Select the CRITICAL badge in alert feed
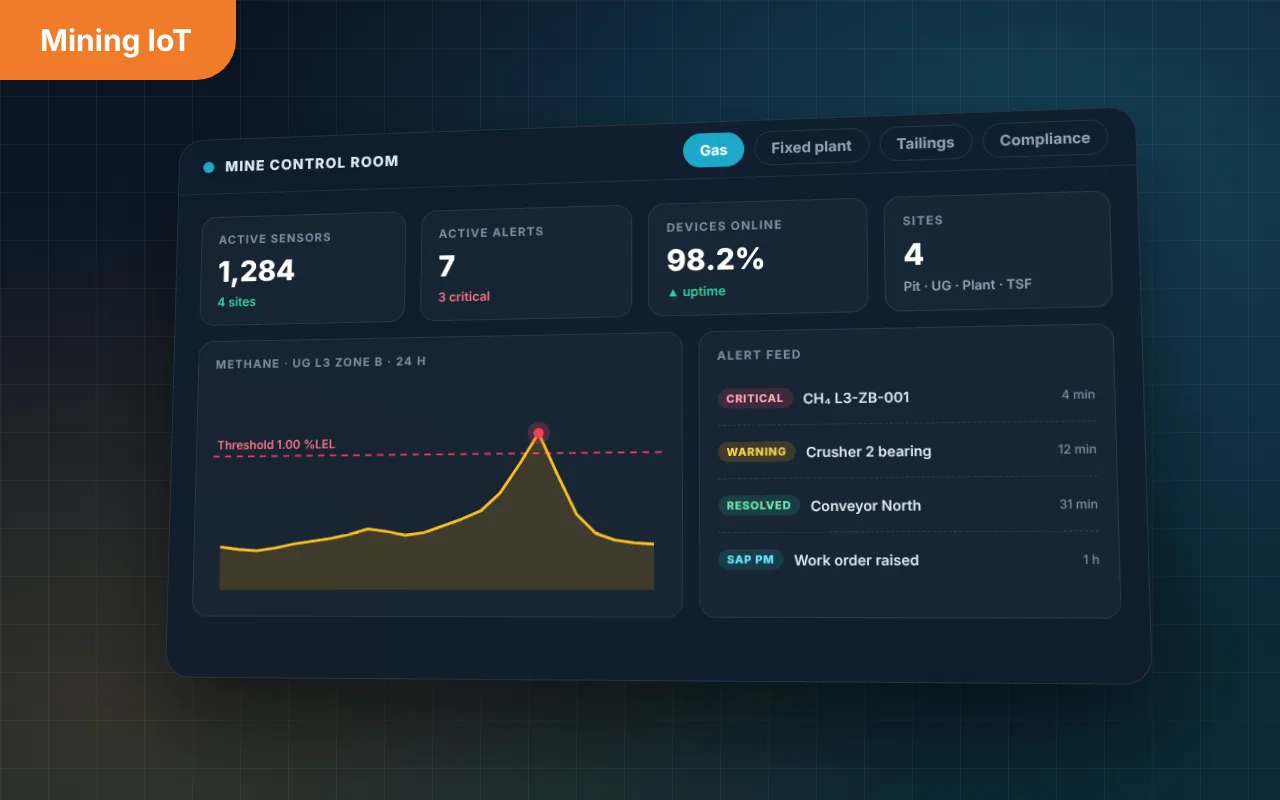Image resolution: width=1280 pixels, height=800 pixels. tap(755, 398)
